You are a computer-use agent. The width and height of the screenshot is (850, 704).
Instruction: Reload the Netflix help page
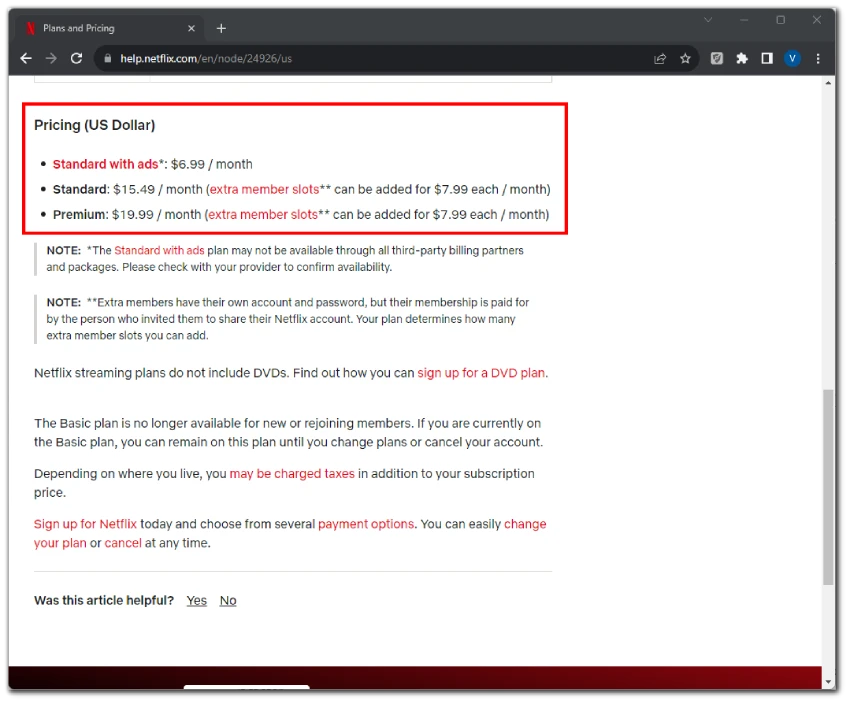[76, 59]
